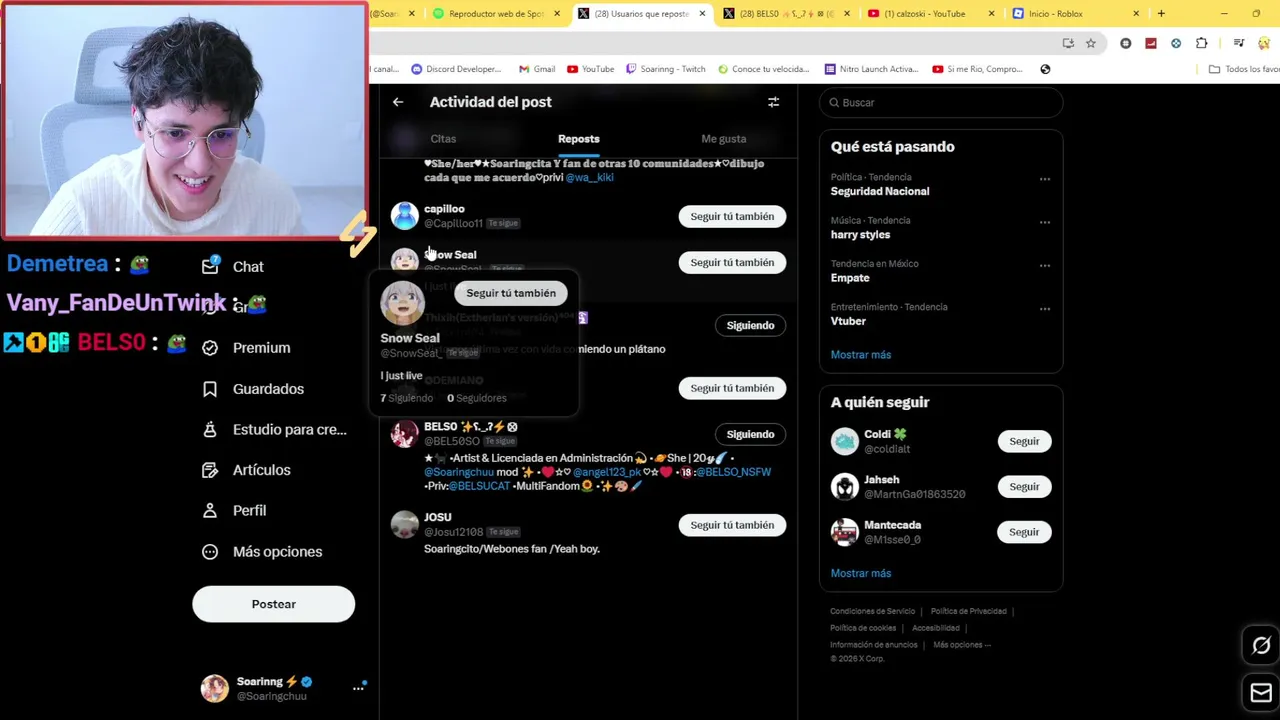Screen dimensions: 1280x720
Task: Open Política de Privacidad footer link
Action: coord(968,611)
